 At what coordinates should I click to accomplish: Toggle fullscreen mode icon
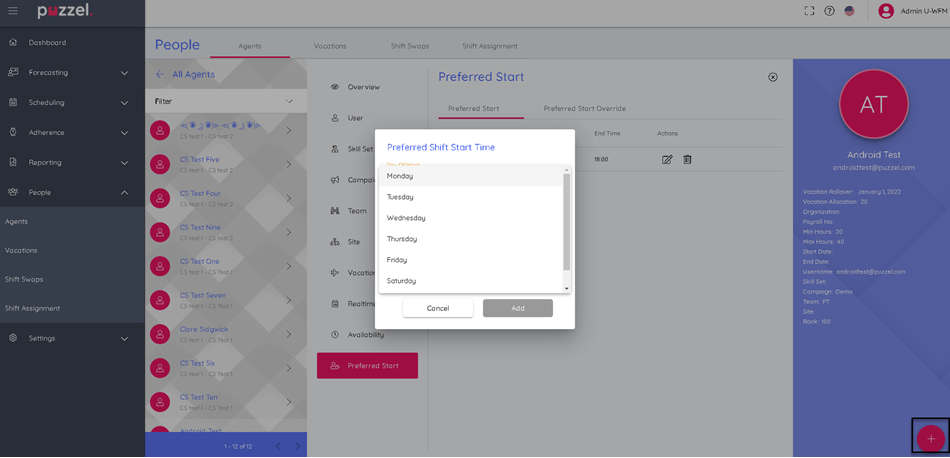click(x=809, y=11)
